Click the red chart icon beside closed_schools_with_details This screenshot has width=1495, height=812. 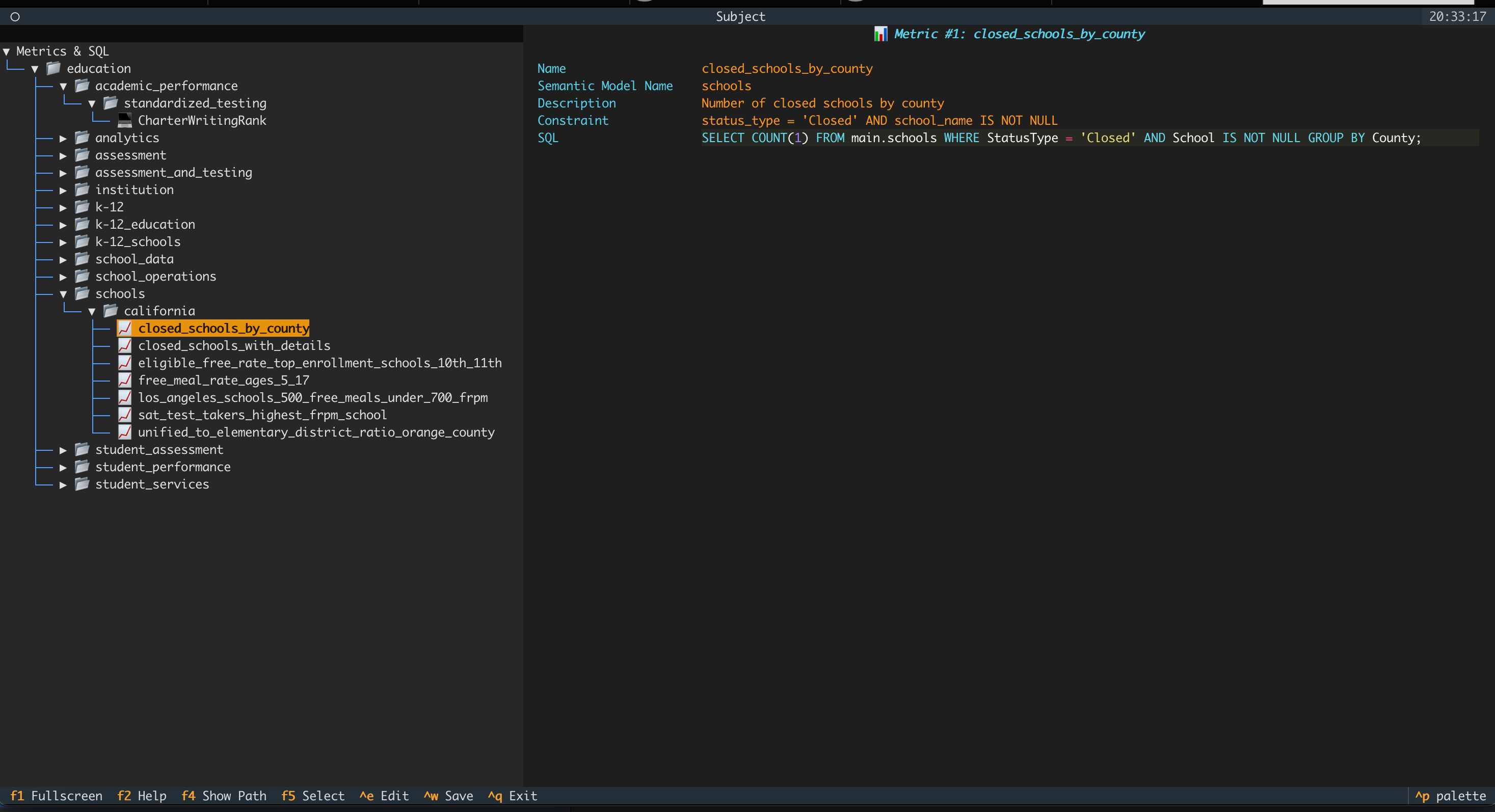(x=124, y=345)
